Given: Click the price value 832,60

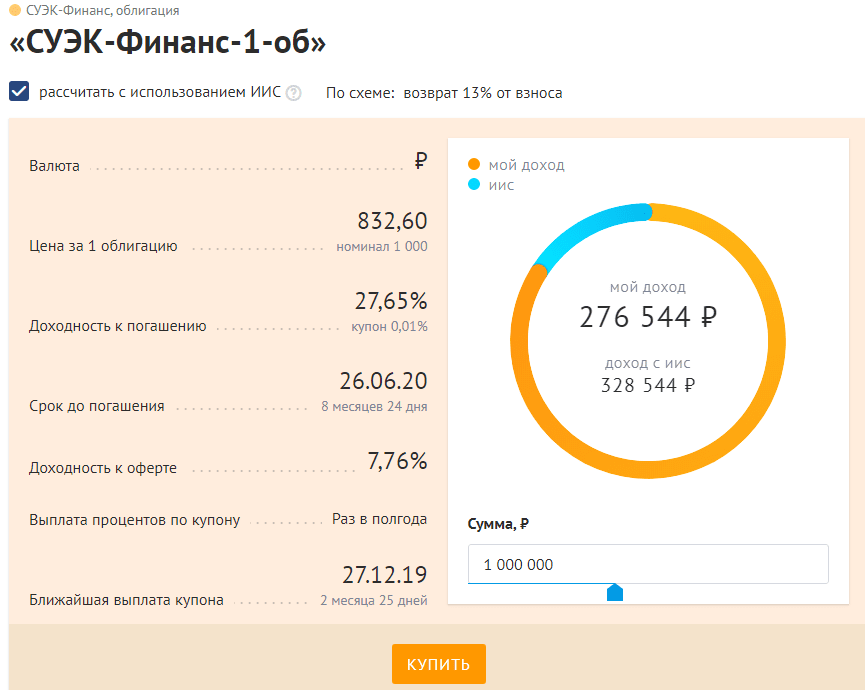Looking at the screenshot, I should coord(392,221).
